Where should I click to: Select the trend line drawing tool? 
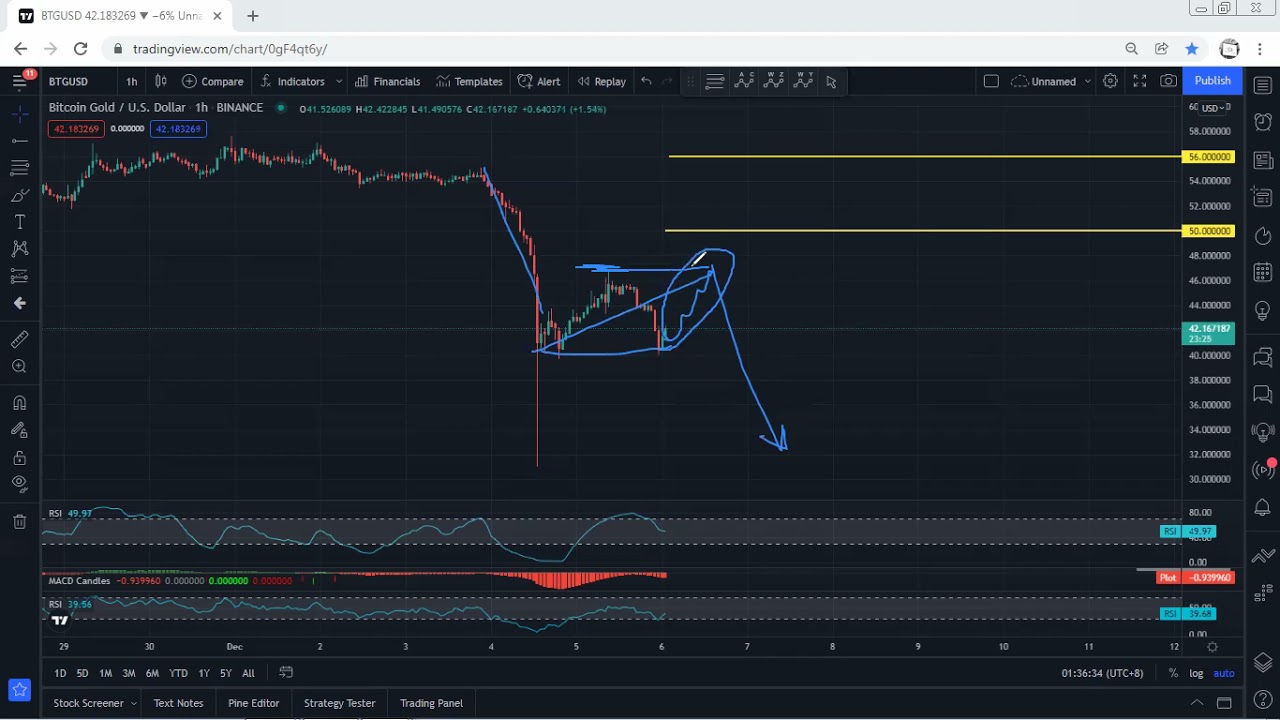19,141
